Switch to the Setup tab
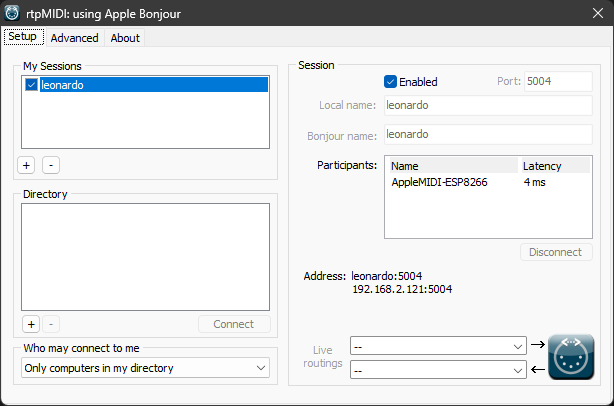614x406 pixels. 23,37
